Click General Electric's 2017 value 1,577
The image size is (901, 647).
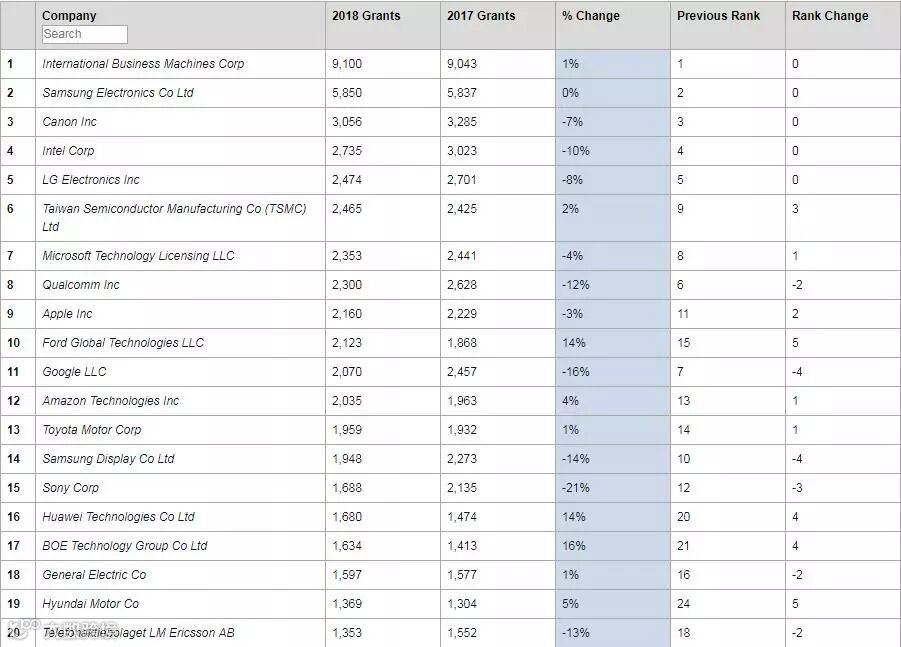pos(462,575)
